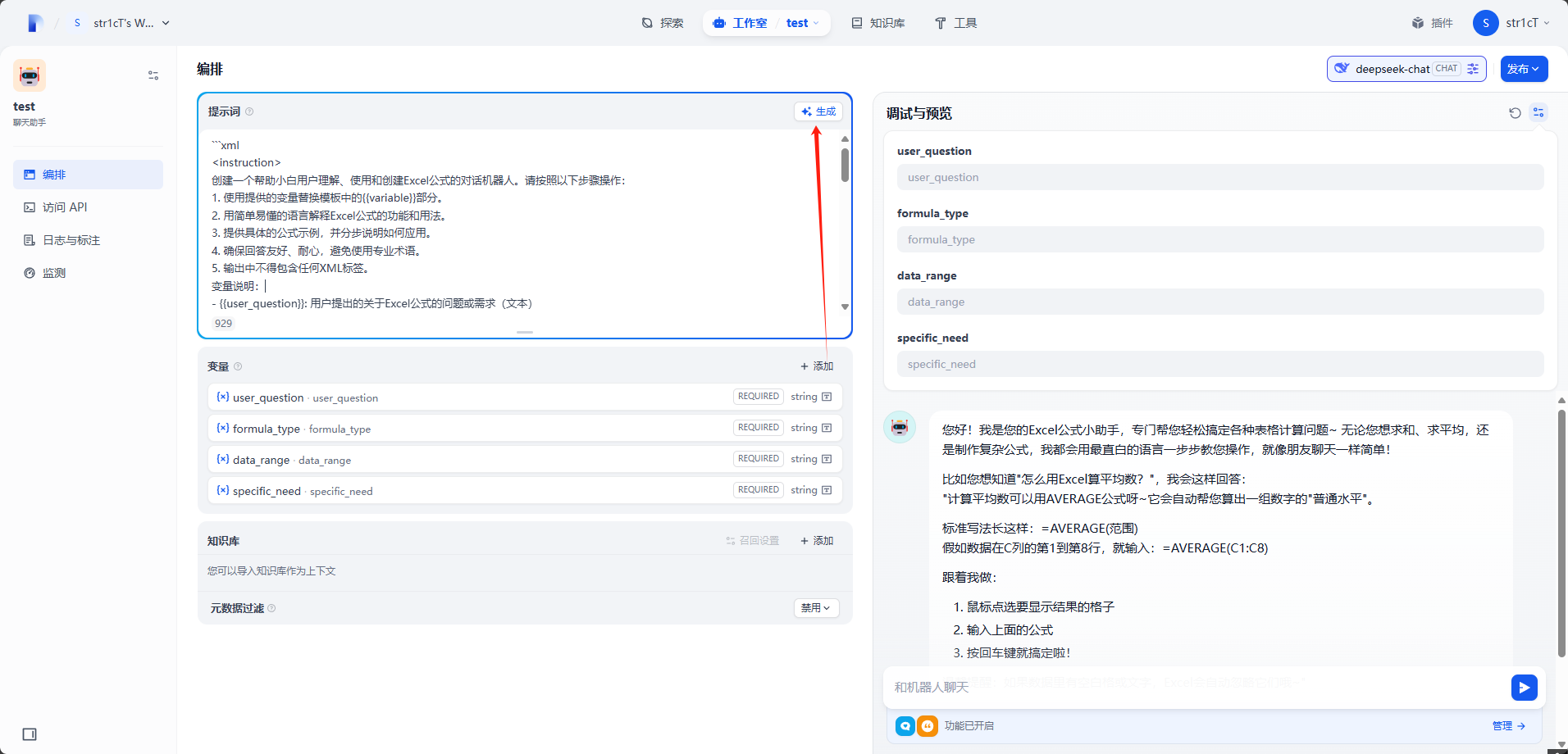
Task: Click the restart conversation refresh icon
Action: (1515, 113)
